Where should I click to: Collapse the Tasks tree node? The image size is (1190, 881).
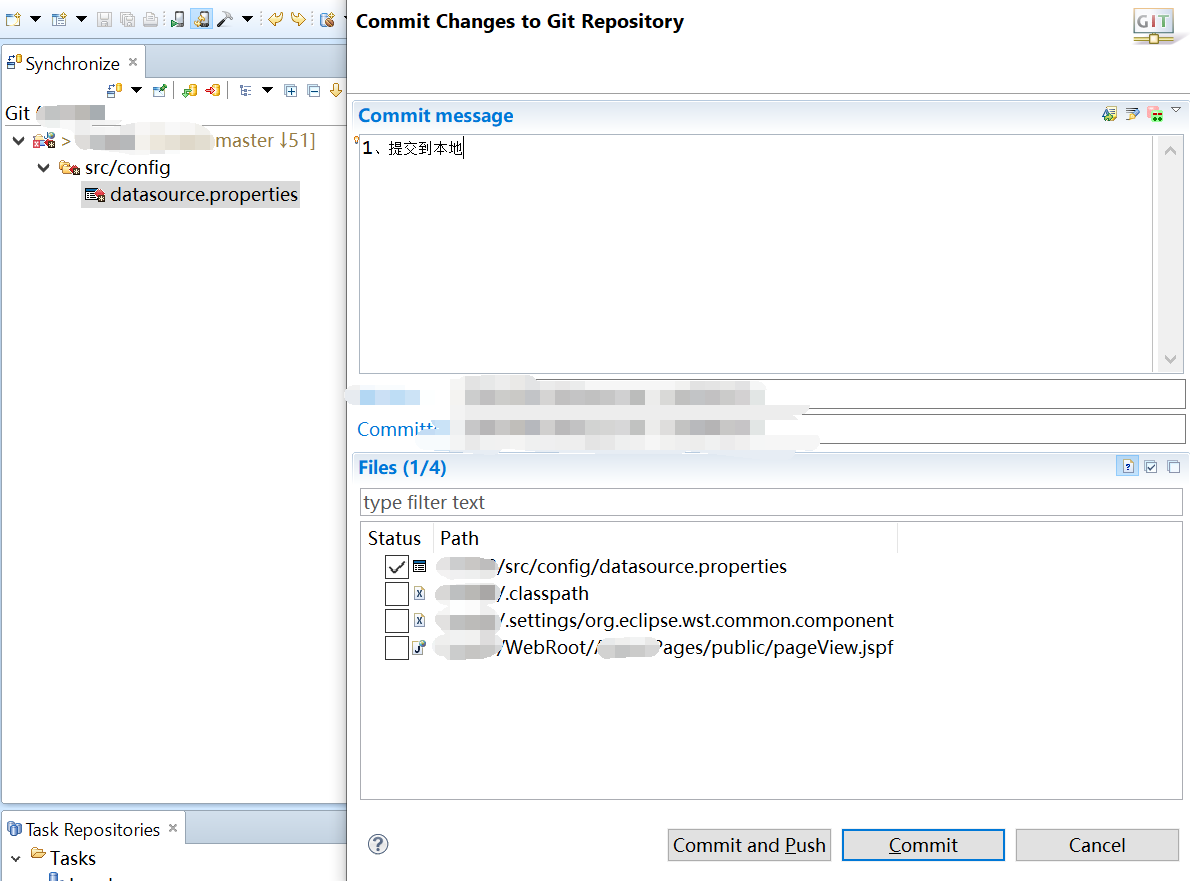(16, 858)
